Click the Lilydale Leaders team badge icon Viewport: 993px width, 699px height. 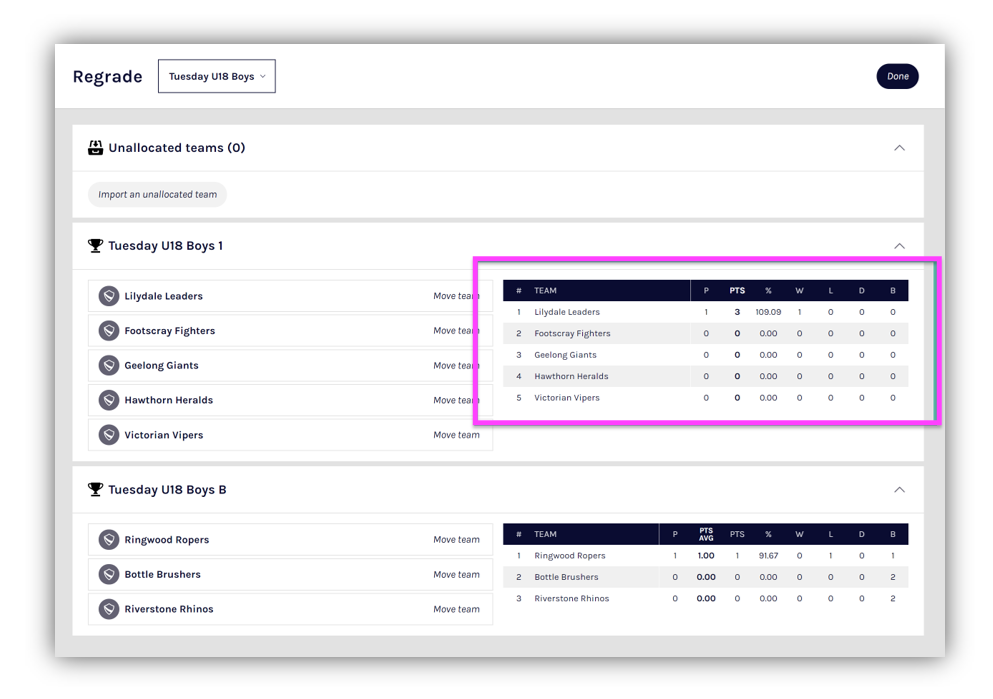109,296
